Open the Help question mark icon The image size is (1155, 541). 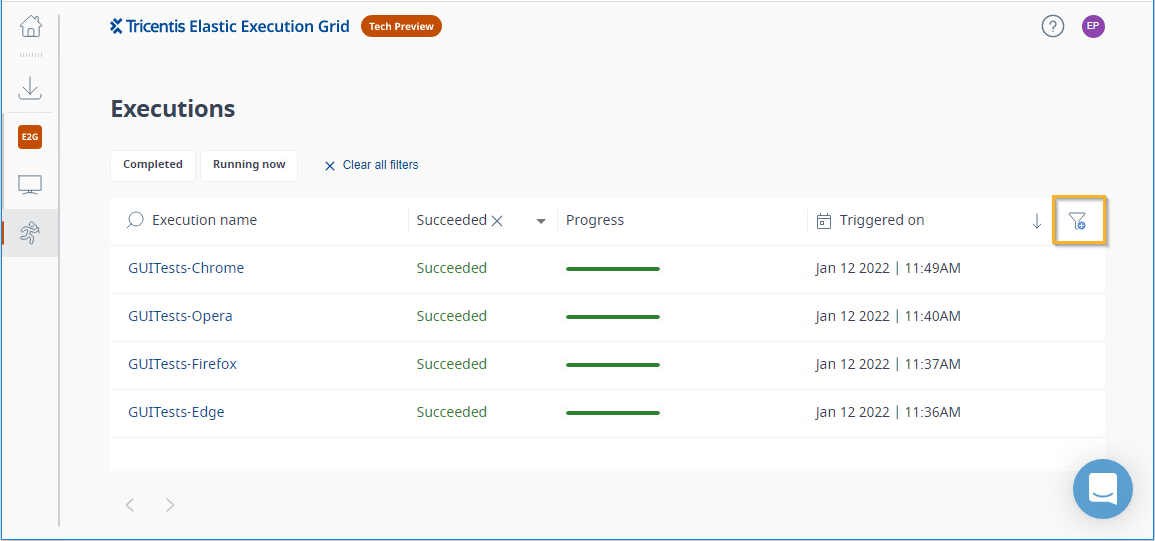(x=1053, y=27)
